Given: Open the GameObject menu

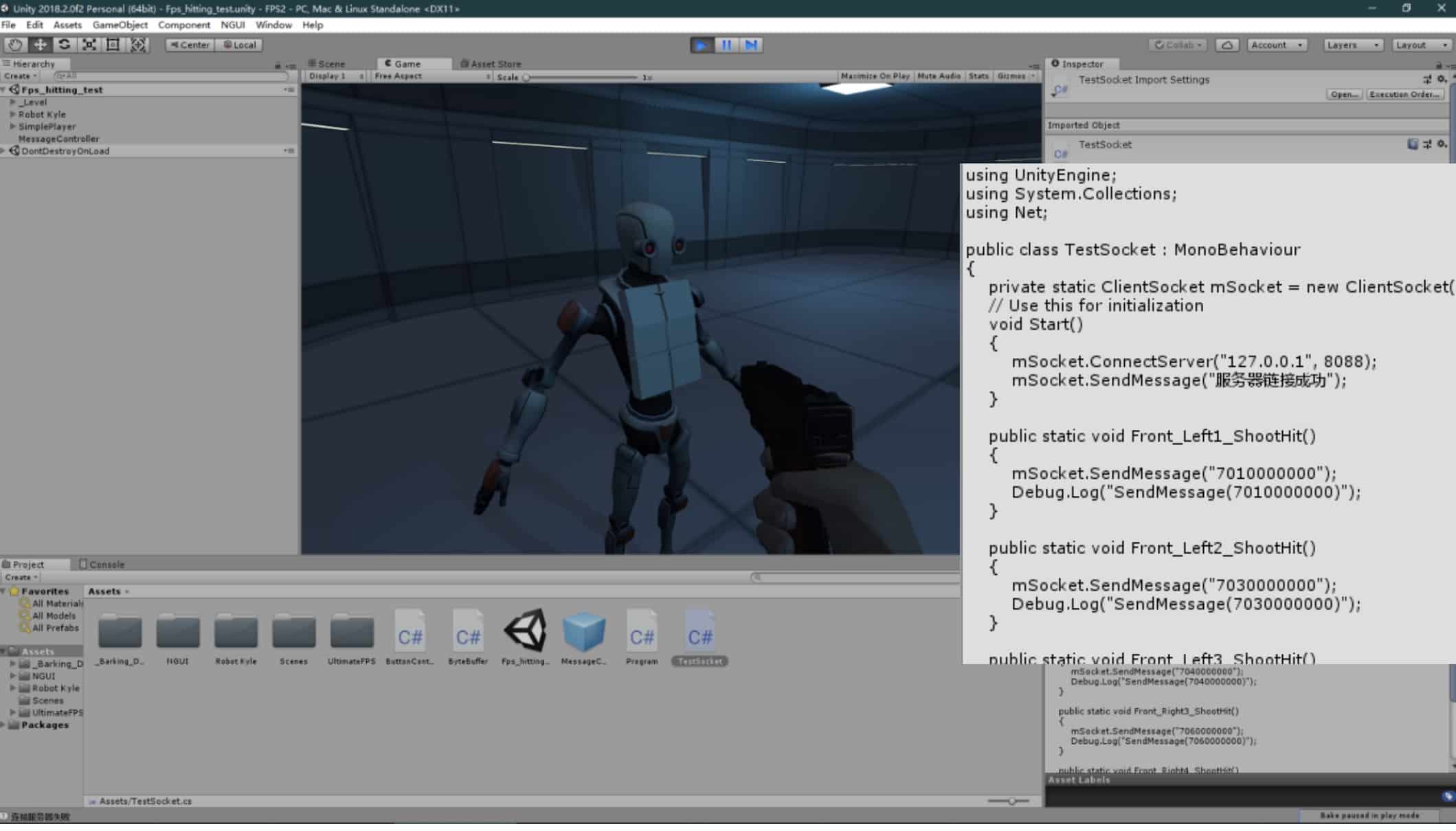Looking at the screenshot, I should click(x=120, y=25).
